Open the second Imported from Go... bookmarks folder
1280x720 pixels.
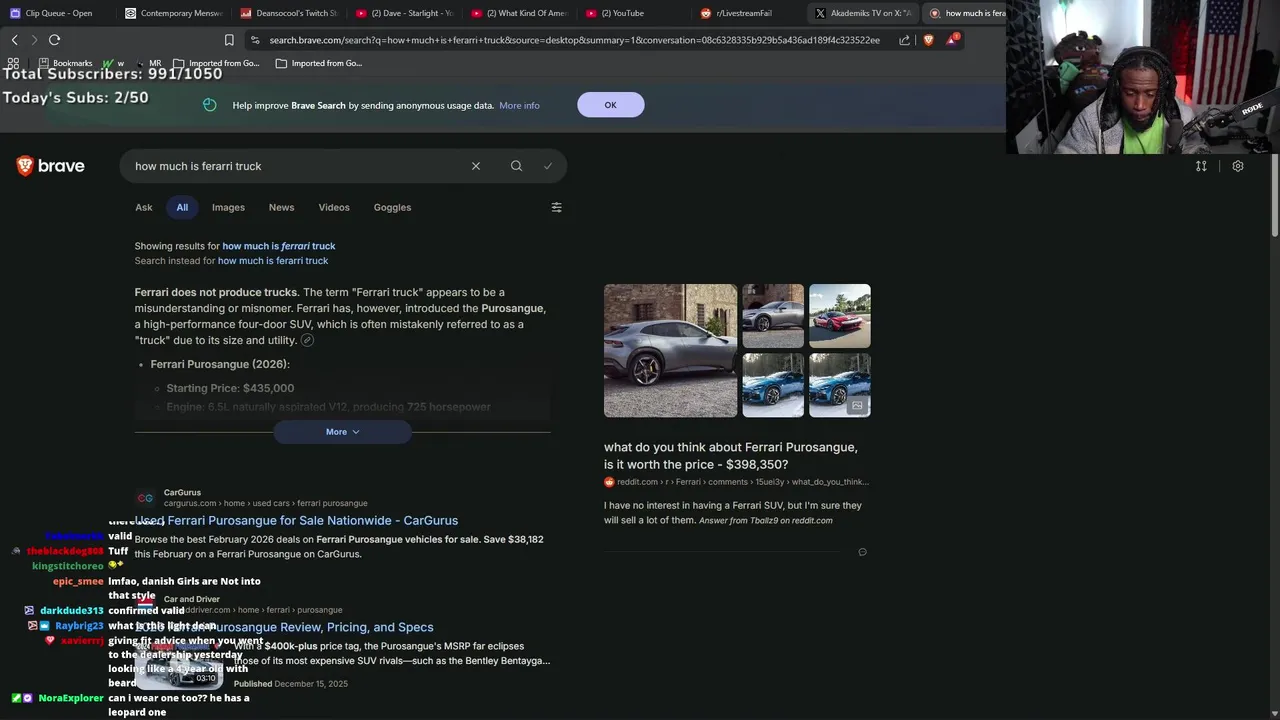pyautogui.click(x=318, y=63)
